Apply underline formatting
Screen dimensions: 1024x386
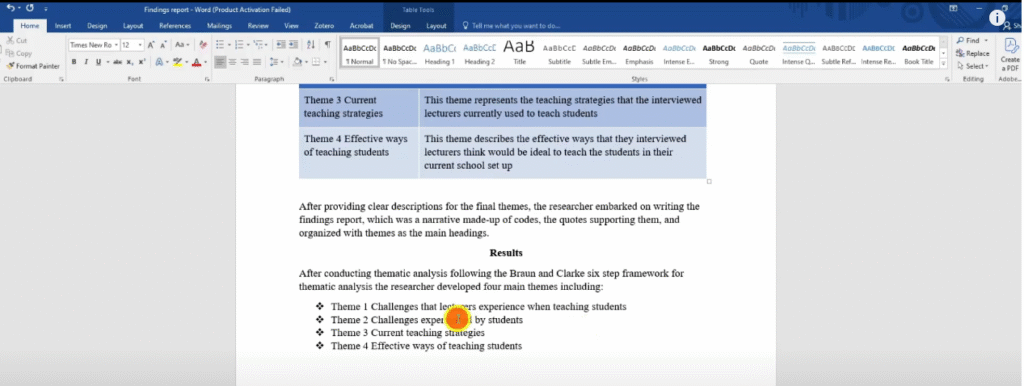[x=98, y=62]
